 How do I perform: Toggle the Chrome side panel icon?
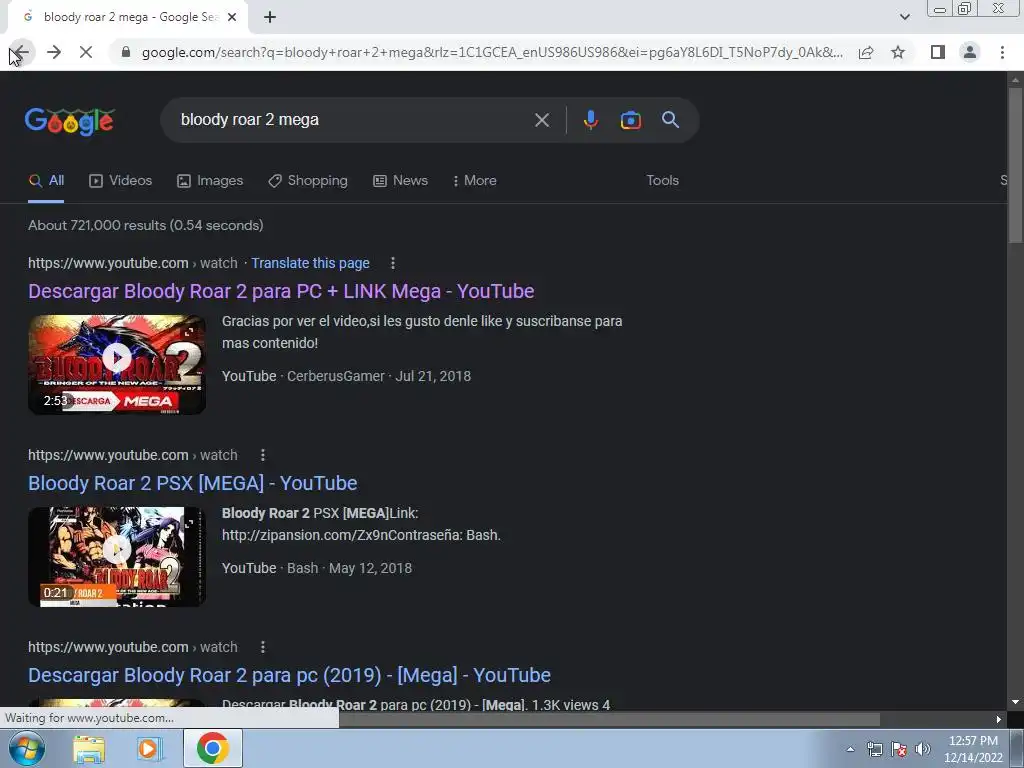coord(938,52)
